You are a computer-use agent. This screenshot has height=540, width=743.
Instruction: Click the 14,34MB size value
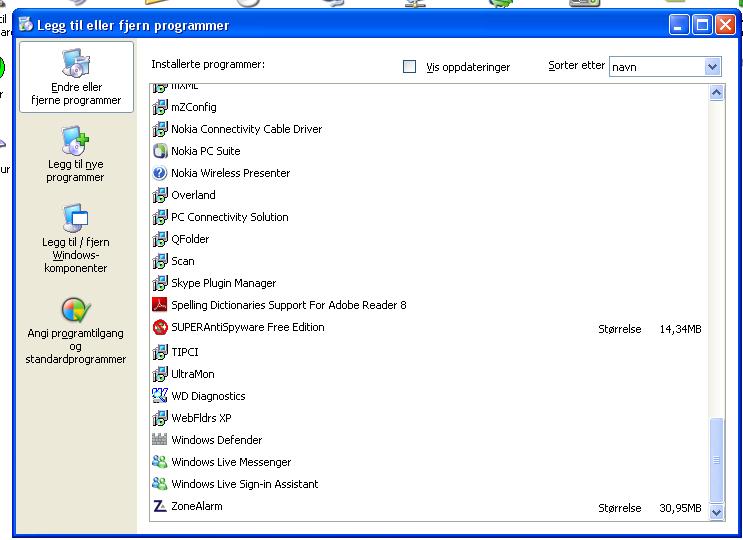[x=680, y=329]
